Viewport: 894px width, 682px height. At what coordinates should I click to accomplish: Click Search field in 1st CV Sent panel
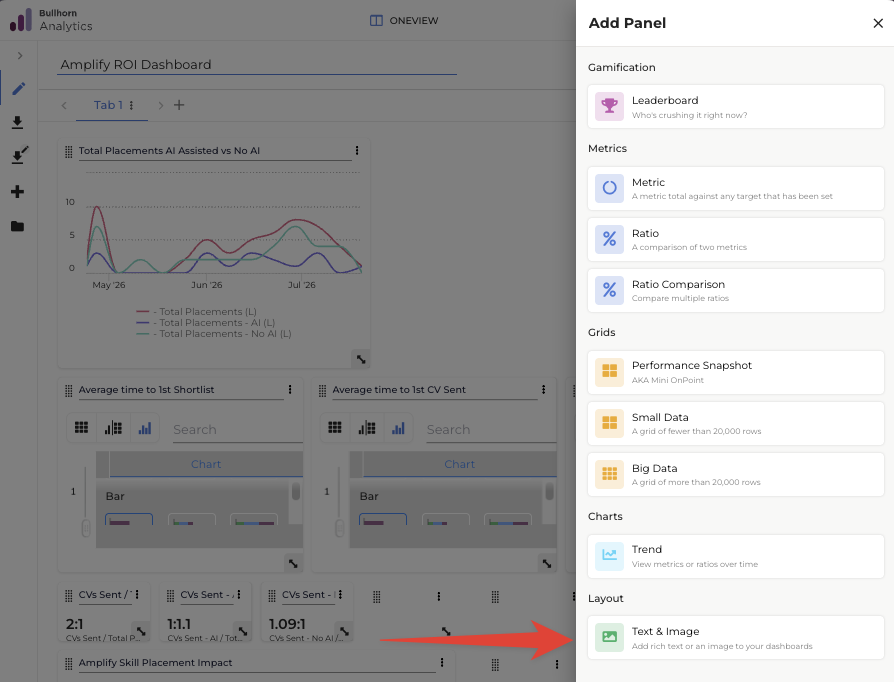491,430
